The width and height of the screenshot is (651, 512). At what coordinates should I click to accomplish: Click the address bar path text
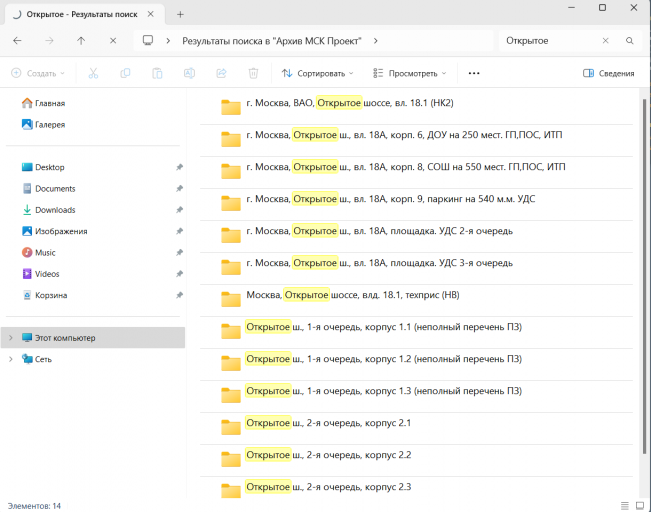272,41
